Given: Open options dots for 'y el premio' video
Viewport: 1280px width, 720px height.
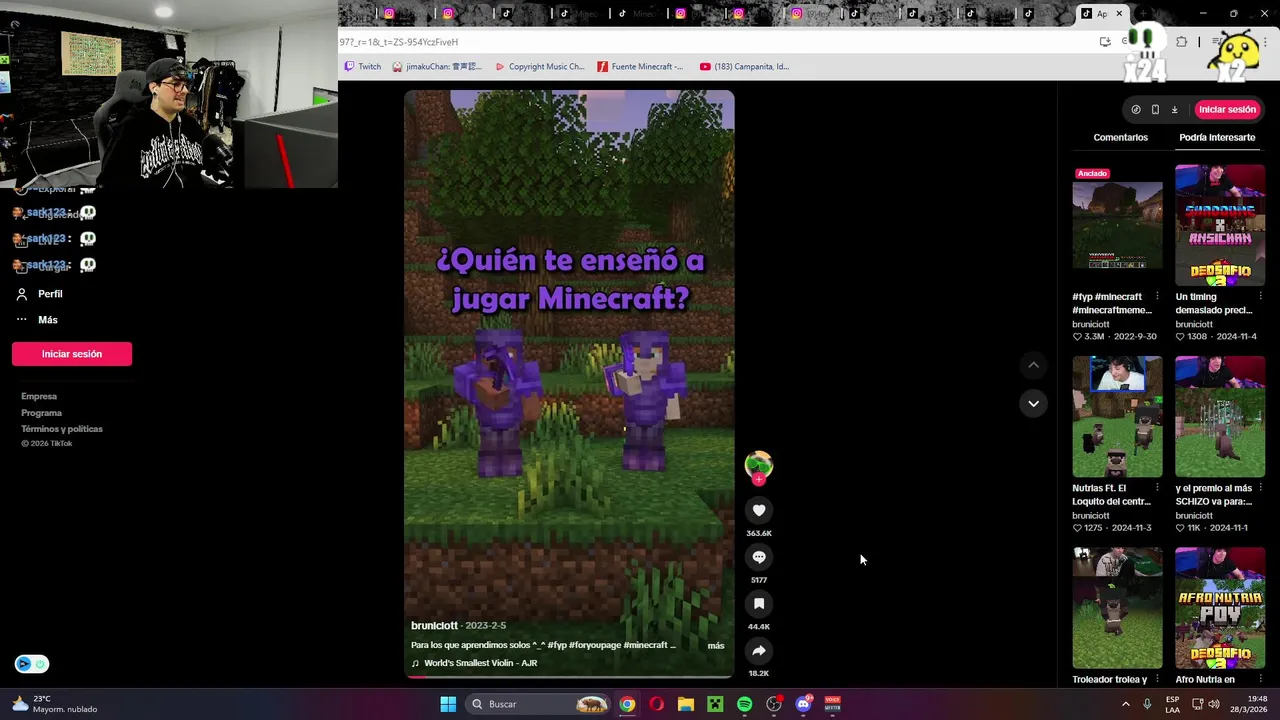Looking at the screenshot, I should coord(1259,488).
